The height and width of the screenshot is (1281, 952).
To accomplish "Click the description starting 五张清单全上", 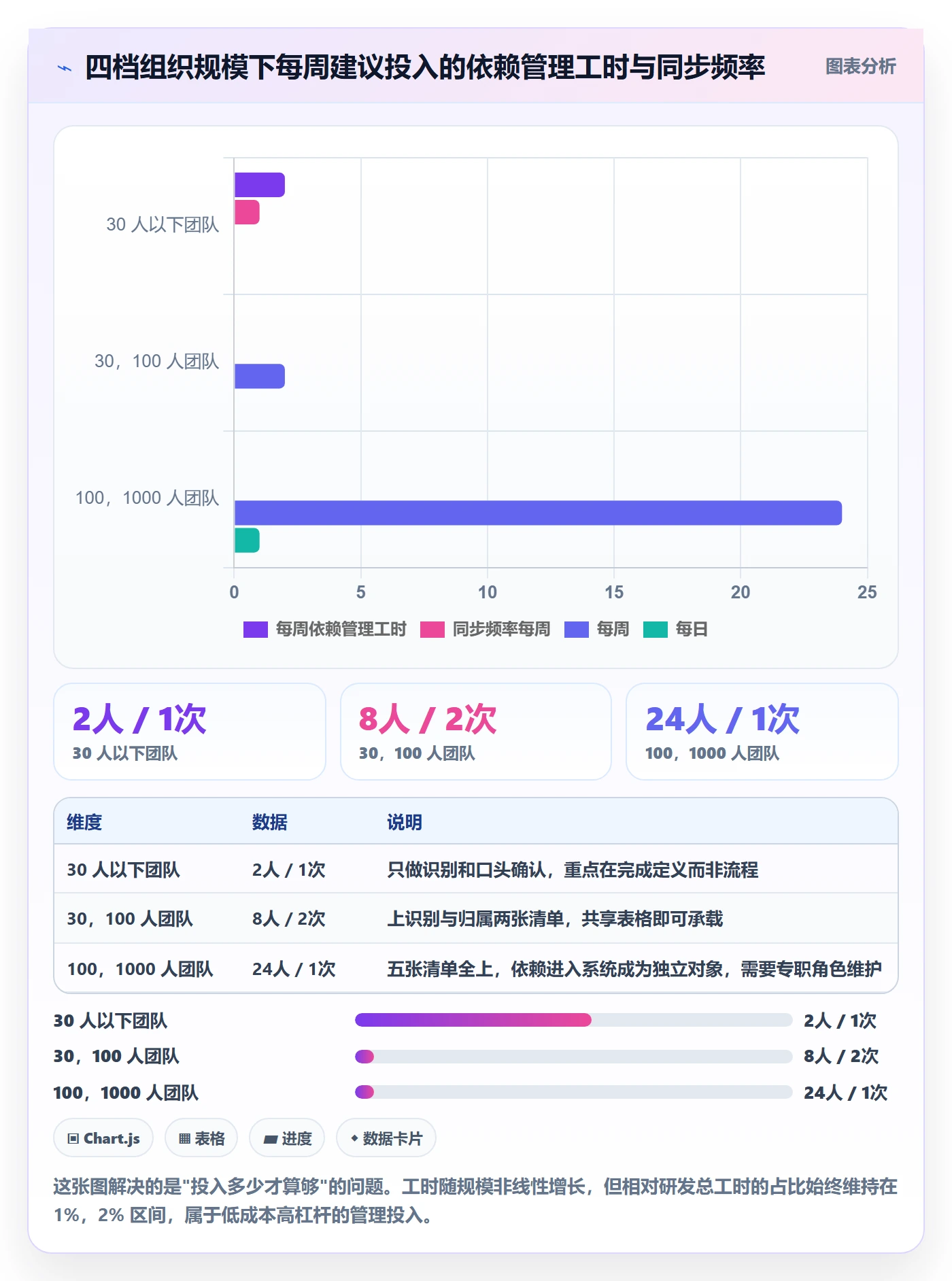I will 634,969.
